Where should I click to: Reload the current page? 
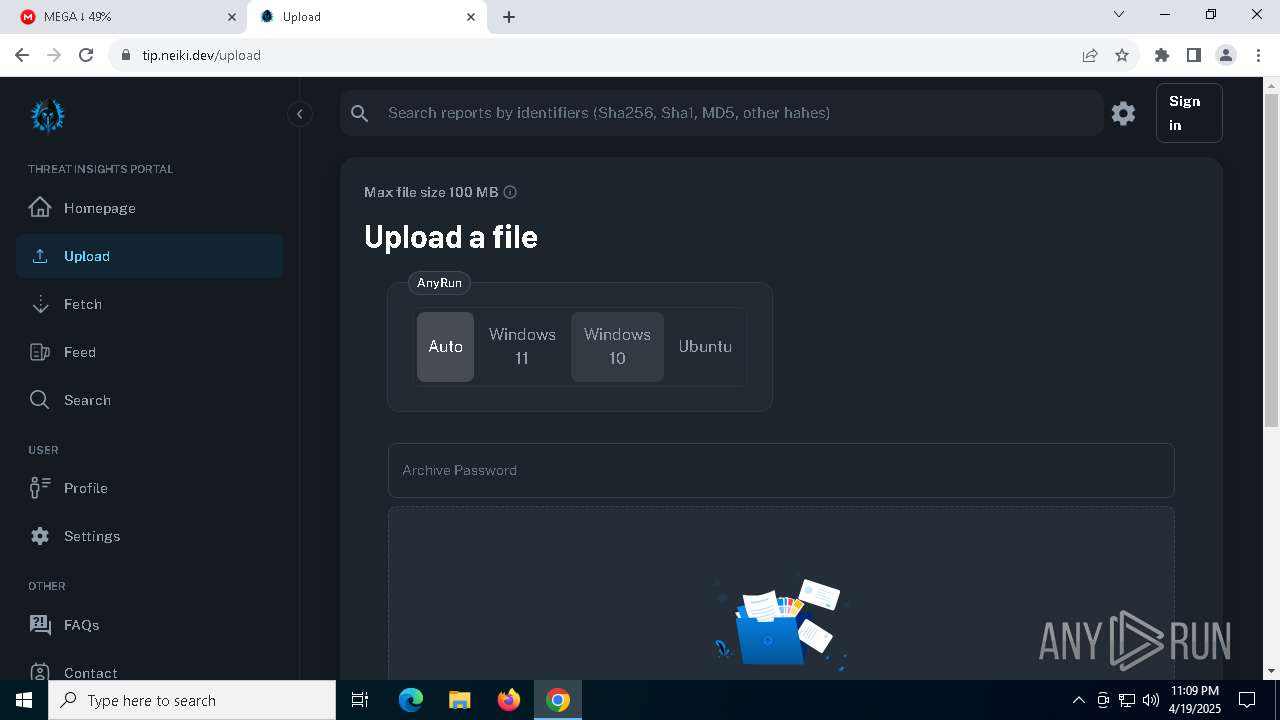pyautogui.click(x=86, y=55)
